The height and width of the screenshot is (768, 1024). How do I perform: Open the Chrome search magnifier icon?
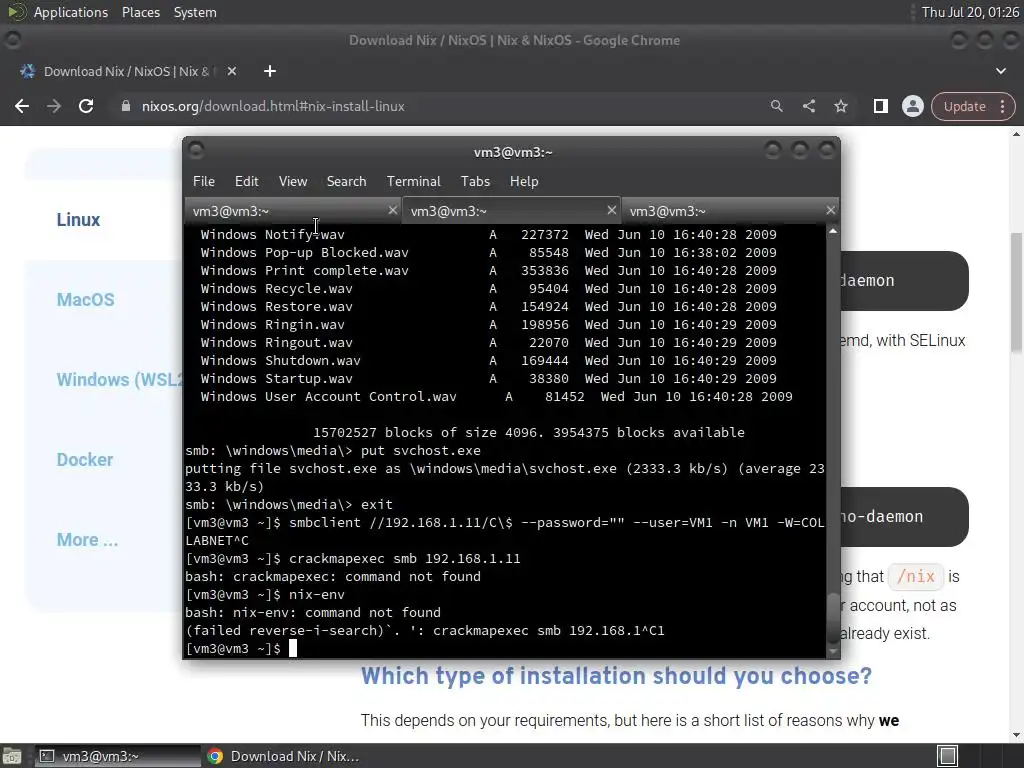tap(776, 106)
